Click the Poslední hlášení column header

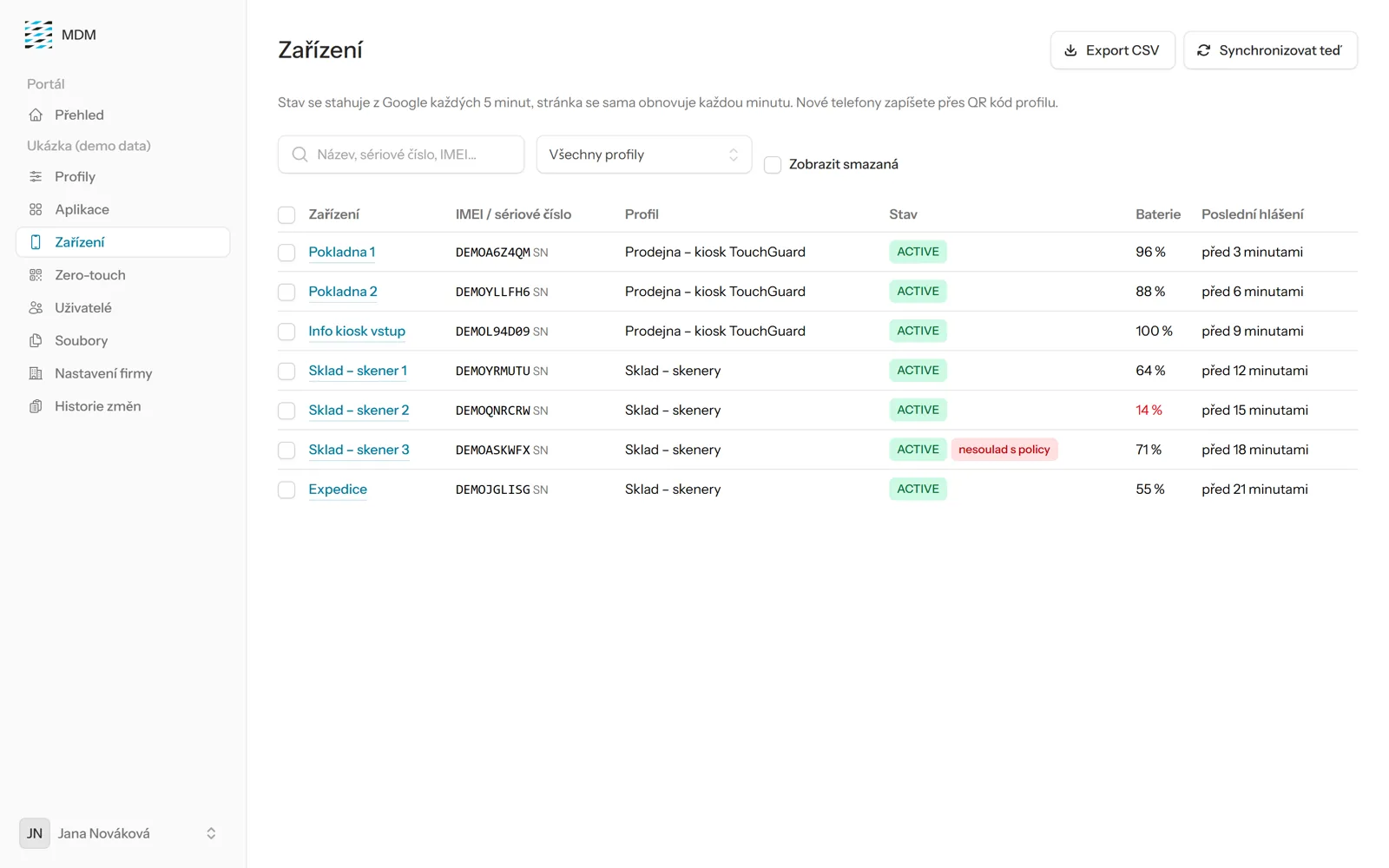pos(1252,214)
